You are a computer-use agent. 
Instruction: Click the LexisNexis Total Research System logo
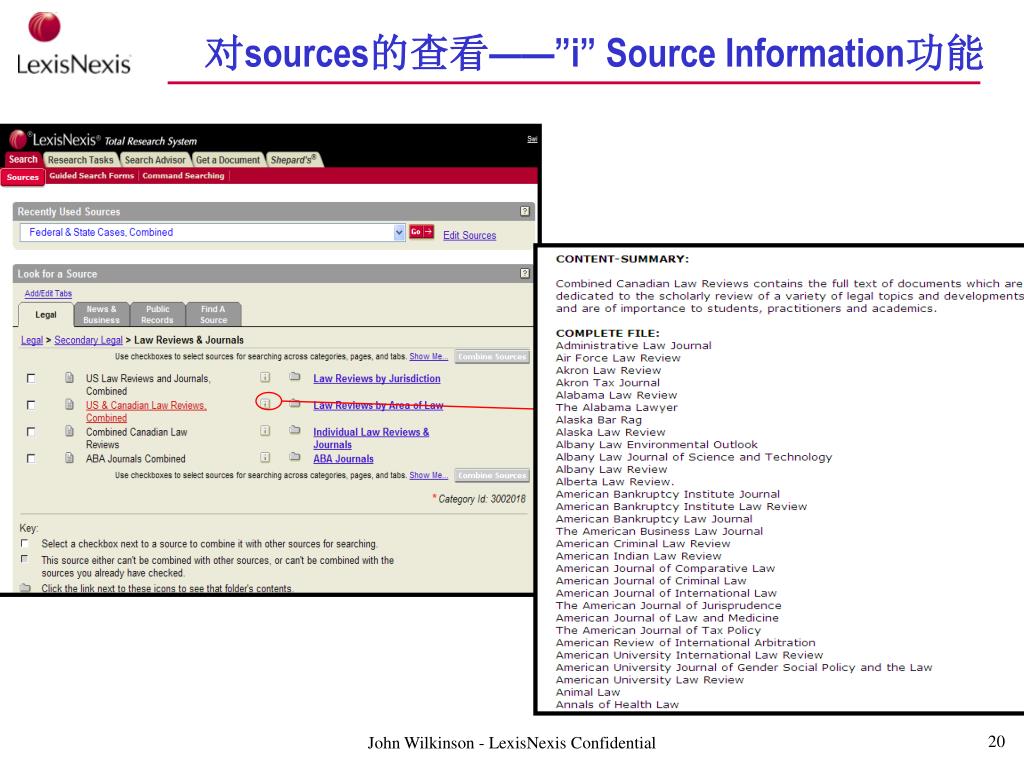click(x=103, y=140)
